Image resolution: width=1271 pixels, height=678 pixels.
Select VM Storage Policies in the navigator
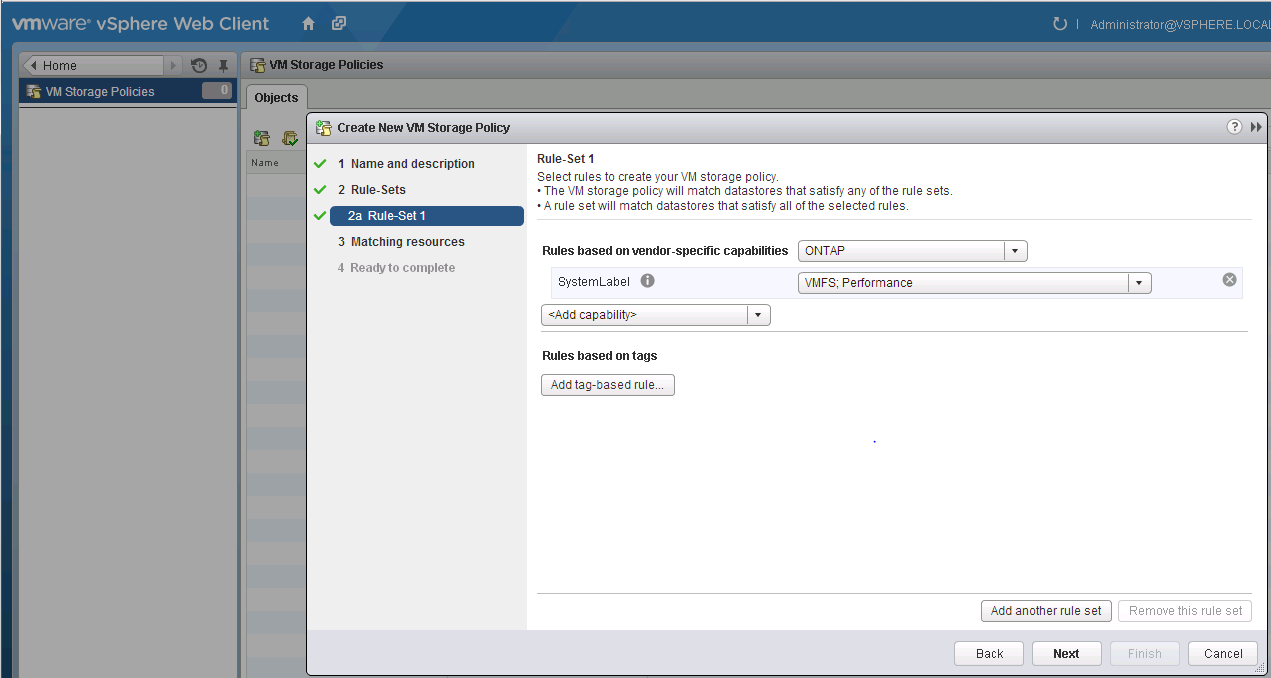(128, 91)
